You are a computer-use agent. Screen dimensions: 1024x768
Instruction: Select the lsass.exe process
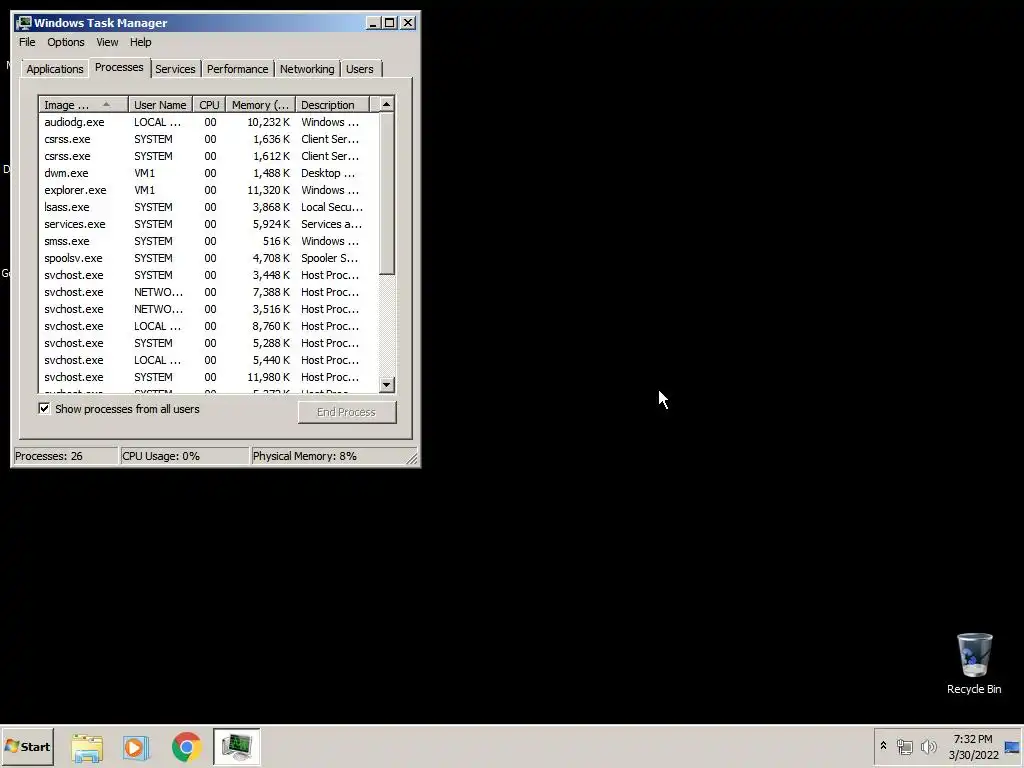coord(208,207)
